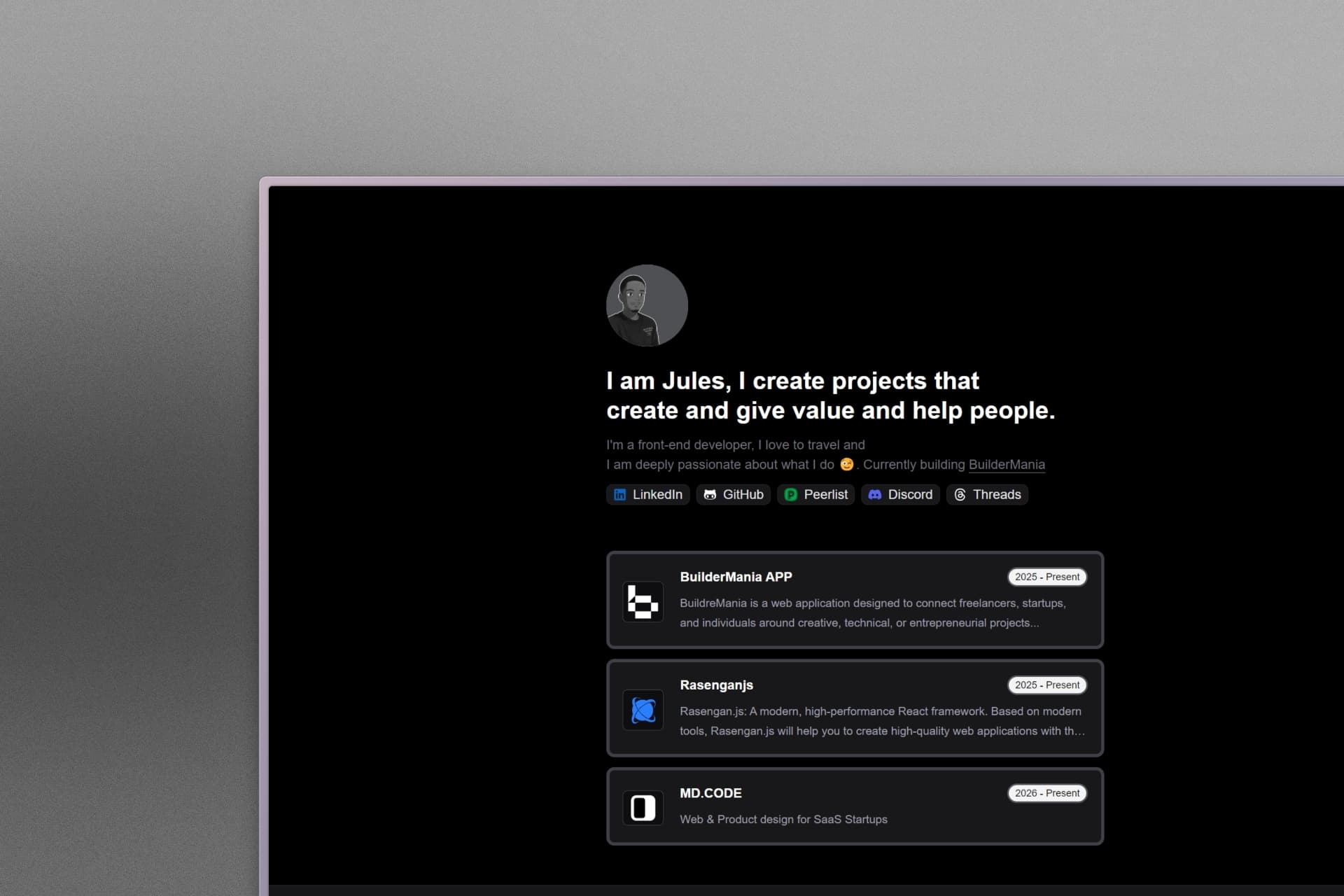Click the LinkedIn profile link
This screenshot has width=1344, height=896.
click(647, 495)
